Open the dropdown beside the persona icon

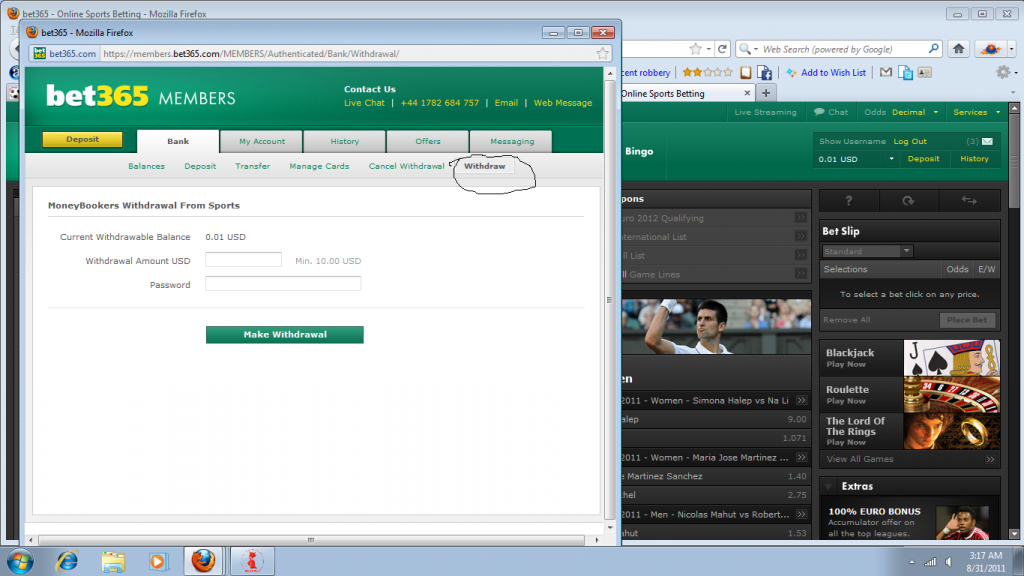click(1012, 49)
